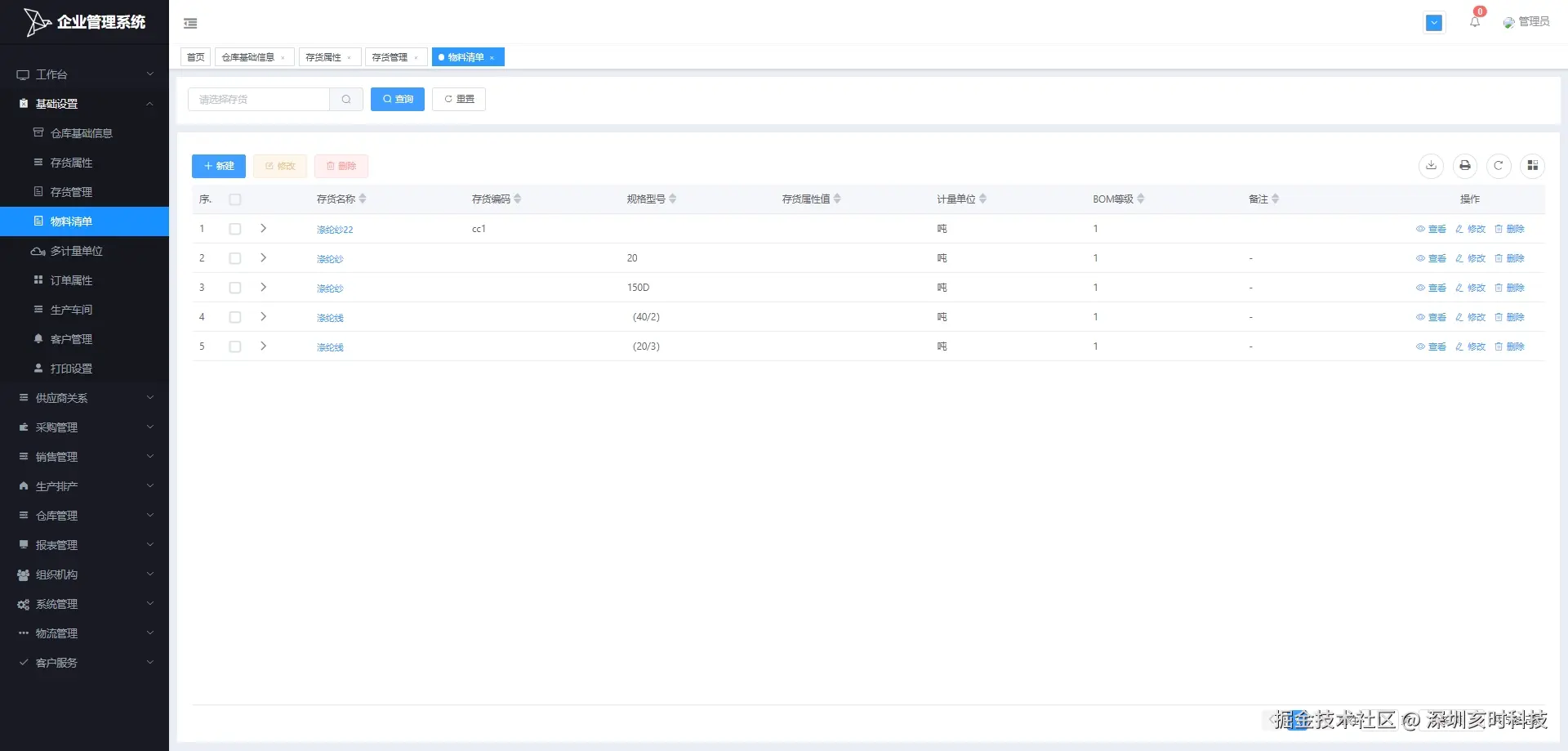Delete the 涤纶纱22 row
The width and height of the screenshot is (1568, 751).
[x=1509, y=230]
